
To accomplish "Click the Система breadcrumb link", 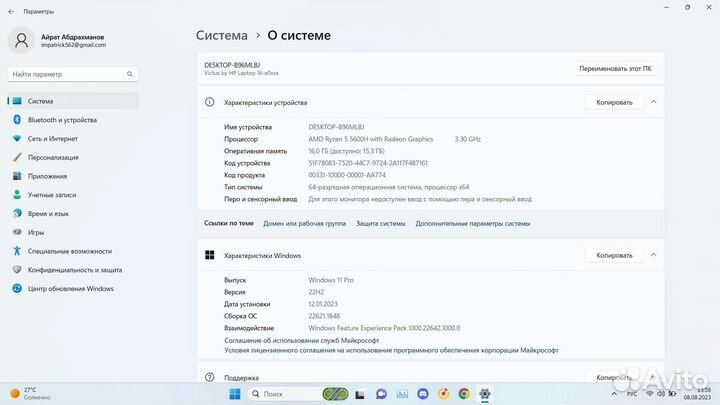I will (222, 35).
